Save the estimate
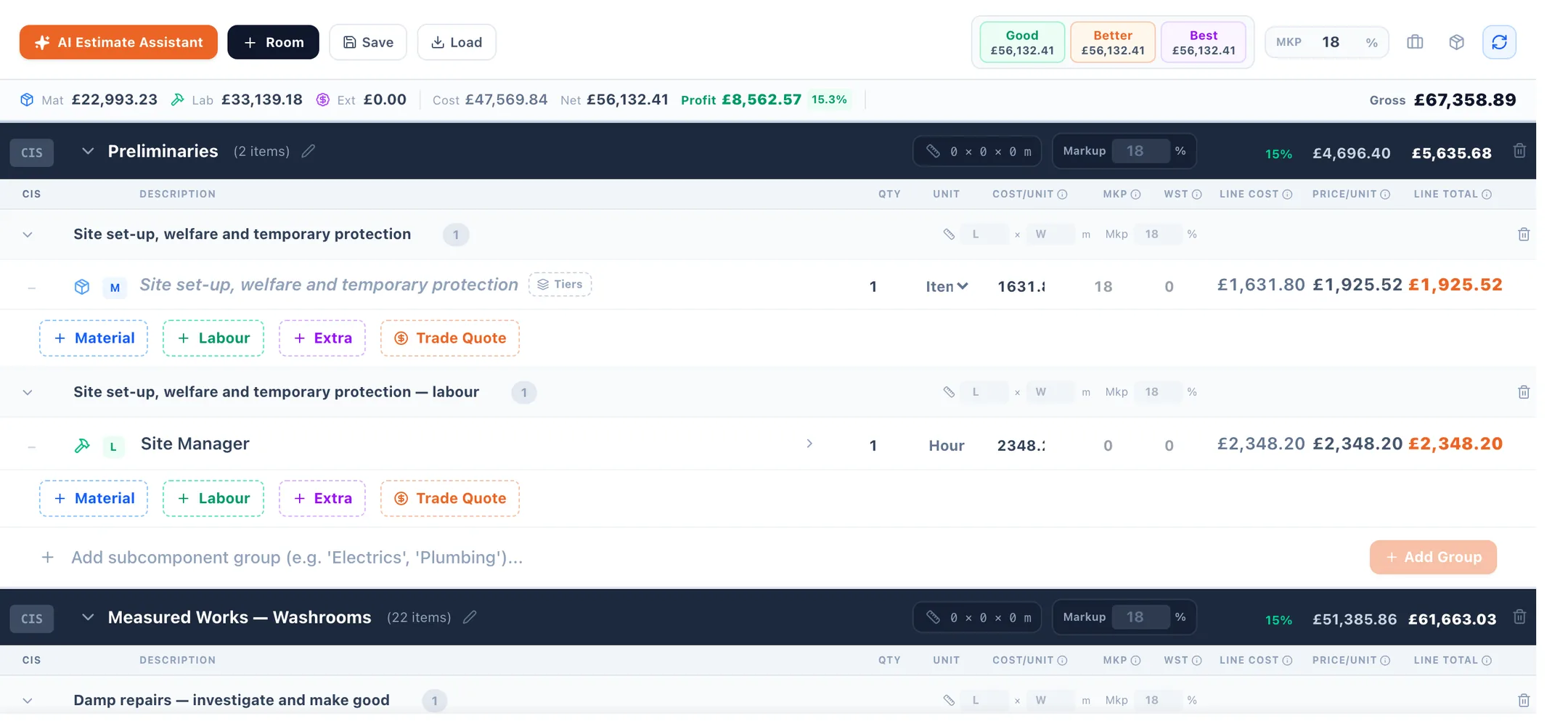 click(368, 42)
